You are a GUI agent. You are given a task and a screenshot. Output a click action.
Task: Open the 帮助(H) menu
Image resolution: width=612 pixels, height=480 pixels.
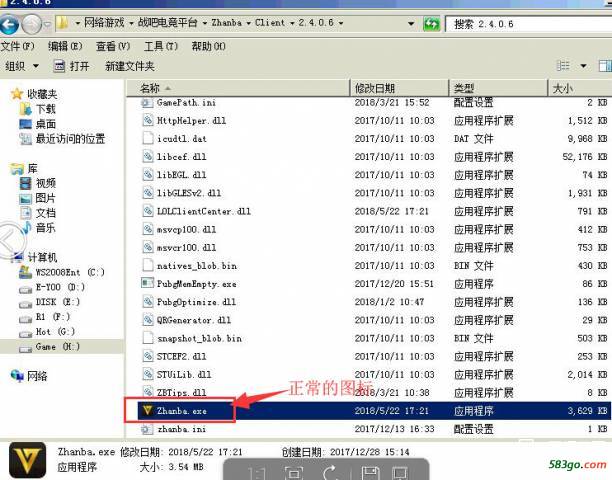[x=208, y=46]
